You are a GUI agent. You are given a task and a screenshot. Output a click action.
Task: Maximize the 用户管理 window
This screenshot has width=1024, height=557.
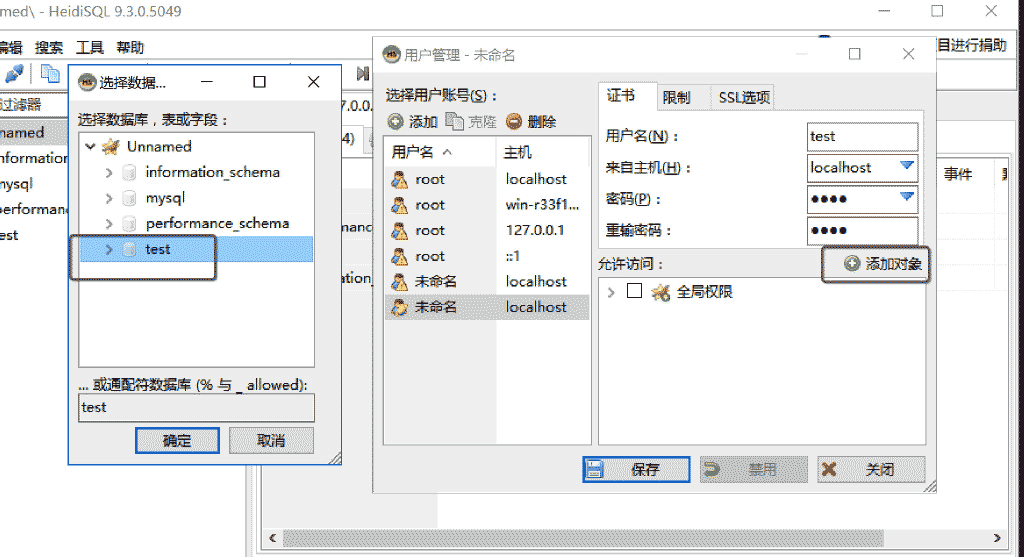[854, 54]
